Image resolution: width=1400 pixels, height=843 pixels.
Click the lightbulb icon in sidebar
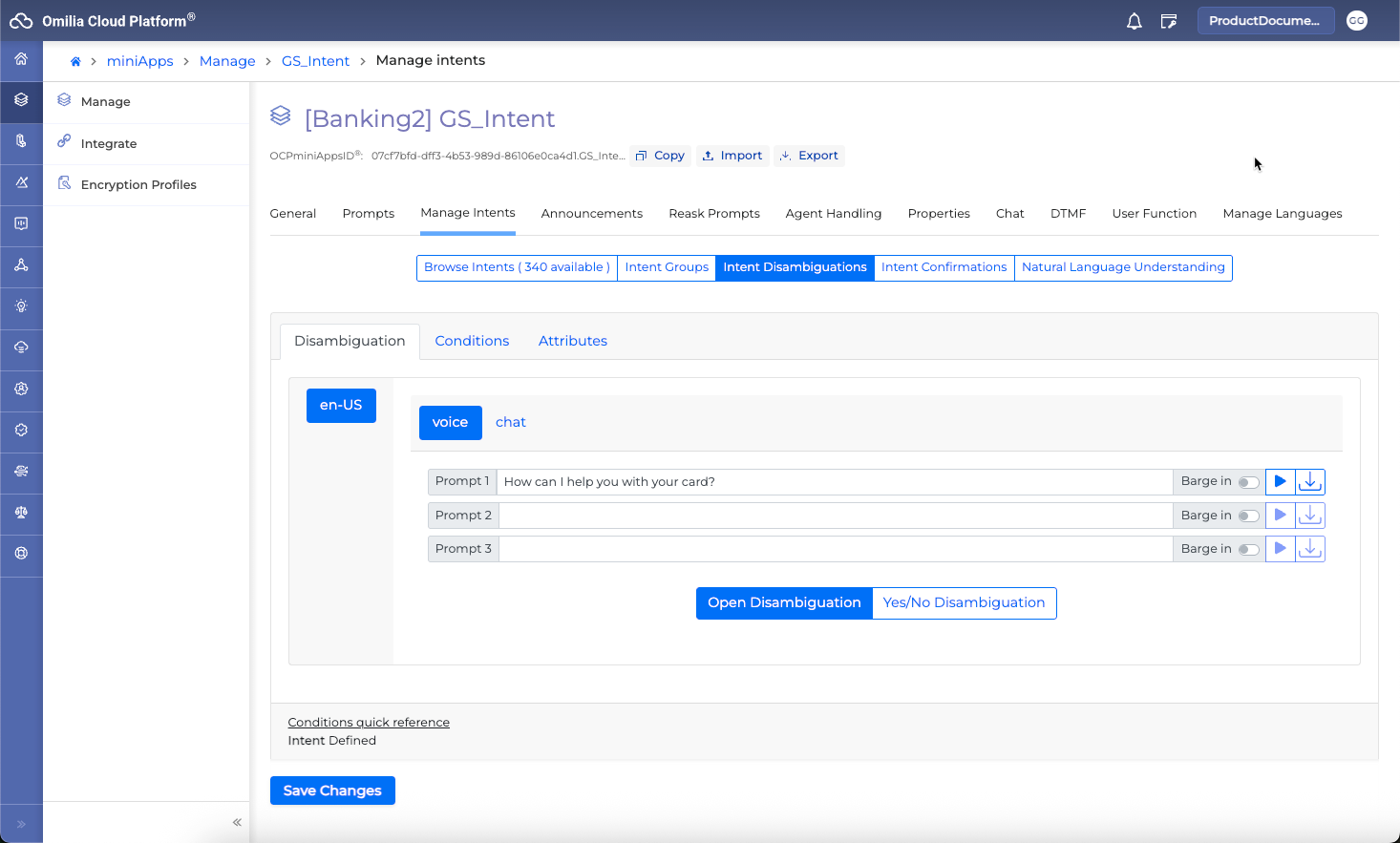tap(21, 306)
